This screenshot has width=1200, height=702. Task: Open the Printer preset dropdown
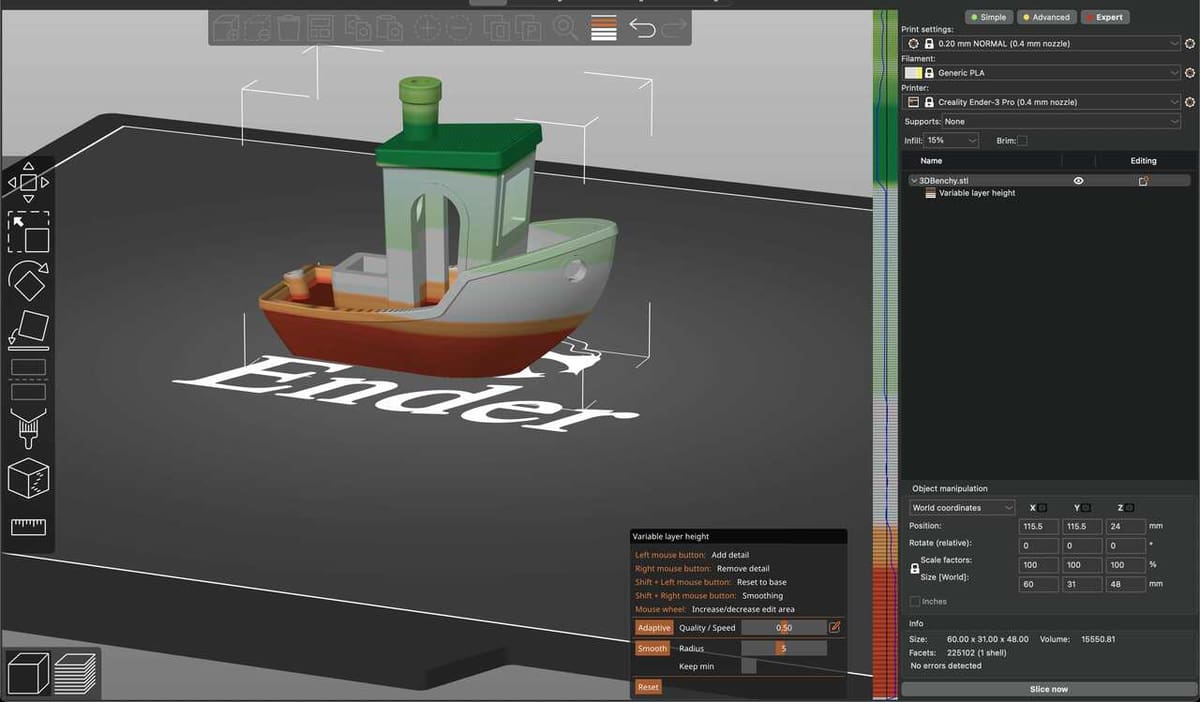click(1041, 102)
